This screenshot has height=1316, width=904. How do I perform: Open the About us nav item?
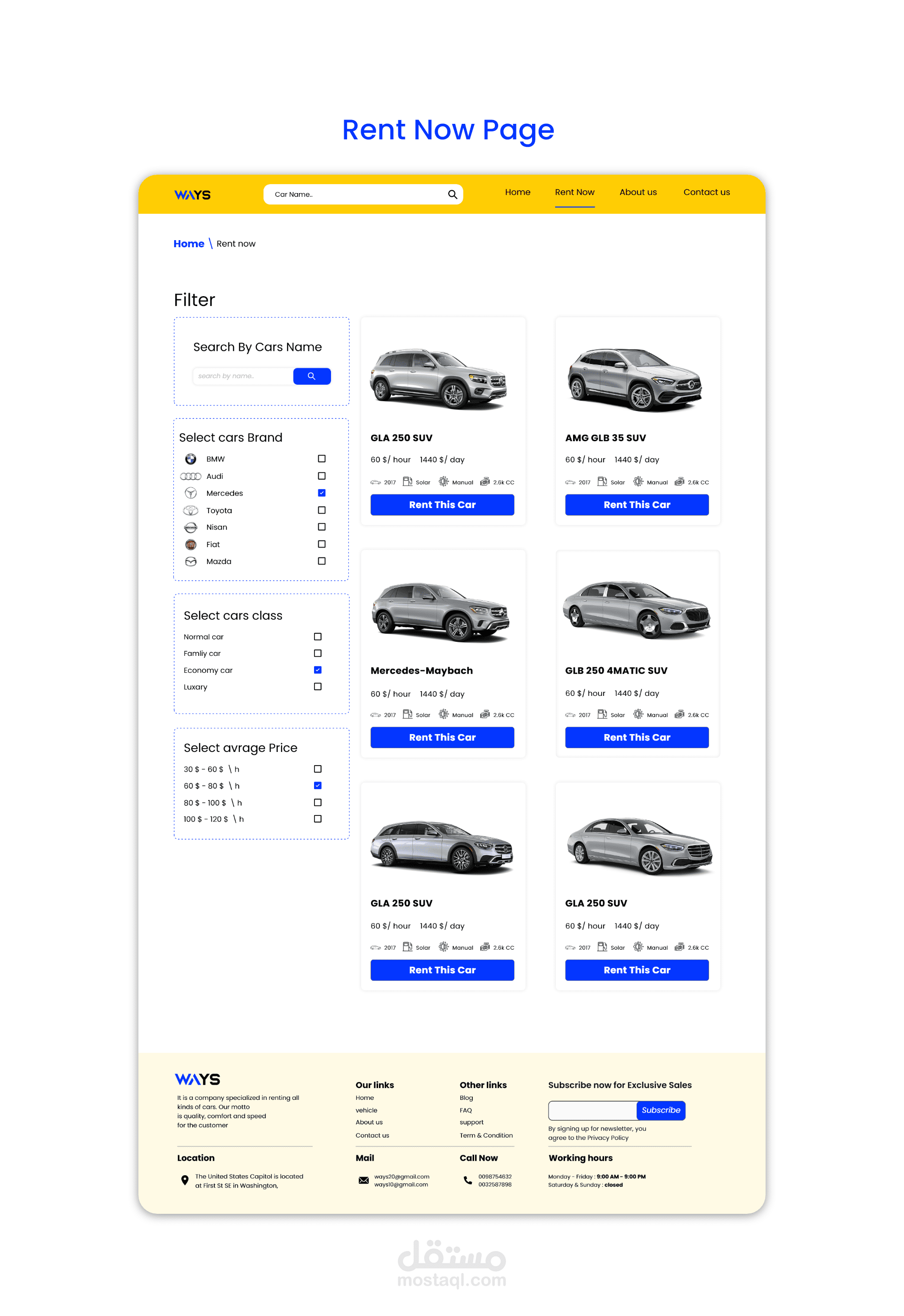coord(638,192)
